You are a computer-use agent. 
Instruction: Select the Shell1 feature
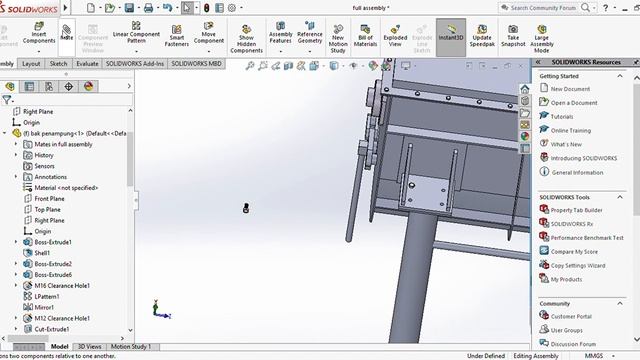coord(42,253)
